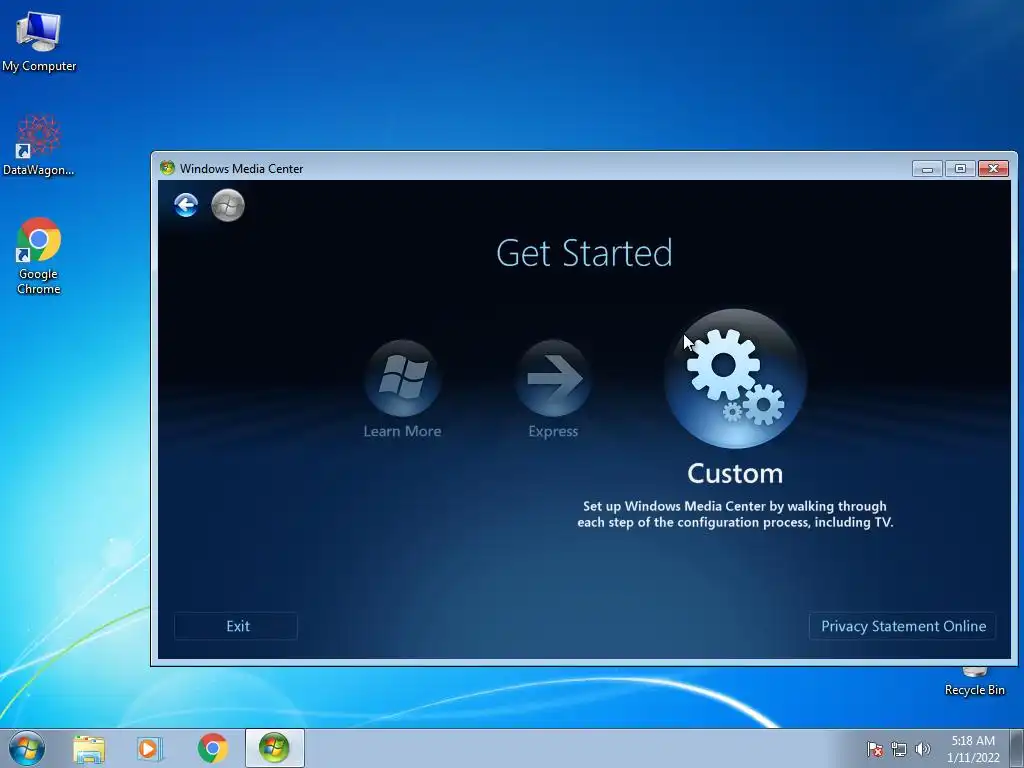The width and height of the screenshot is (1024, 768).
Task: Select the Learn More Windows logo icon
Action: [403, 378]
